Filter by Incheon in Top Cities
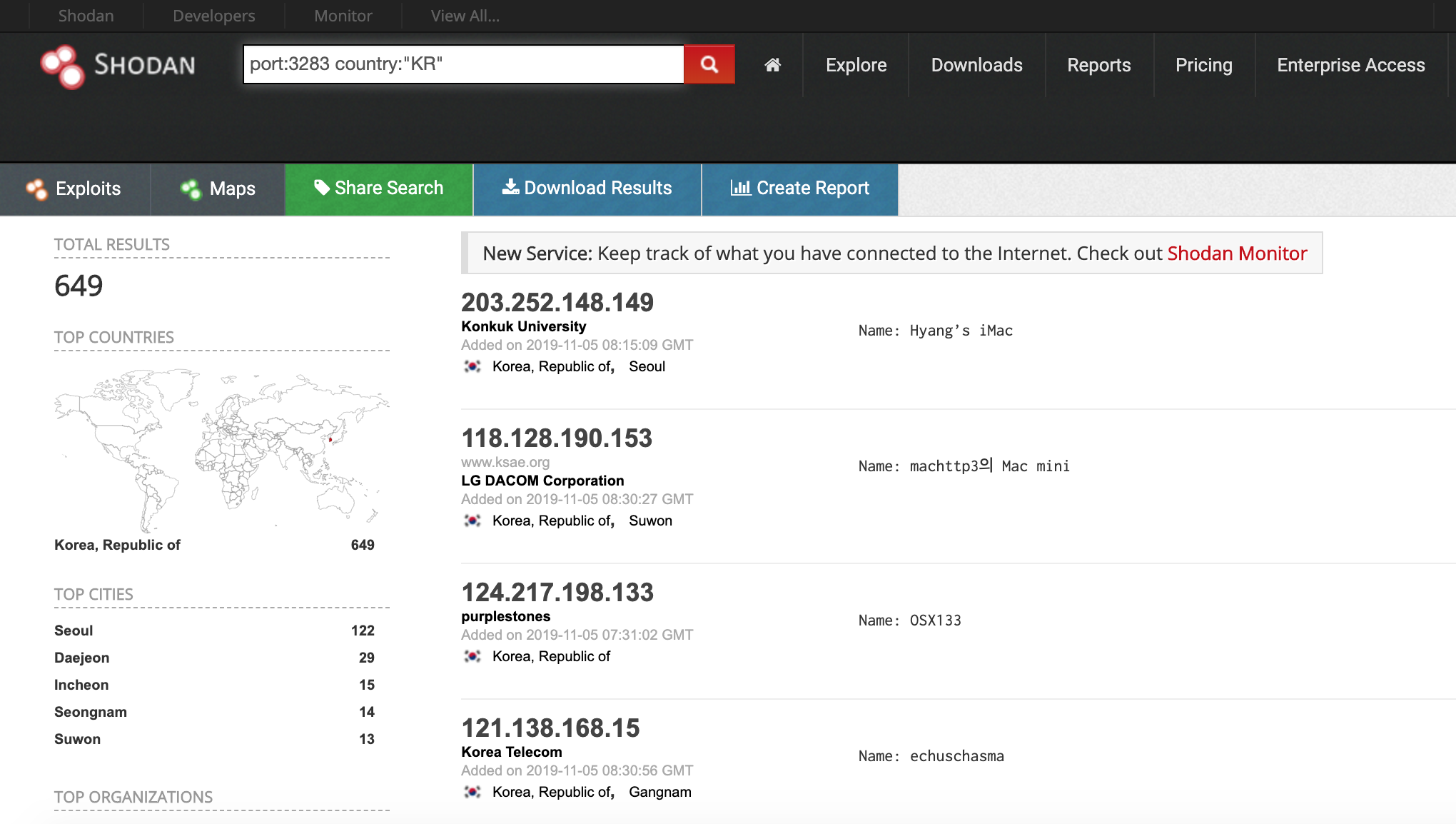The image size is (1456, 824). point(81,685)
